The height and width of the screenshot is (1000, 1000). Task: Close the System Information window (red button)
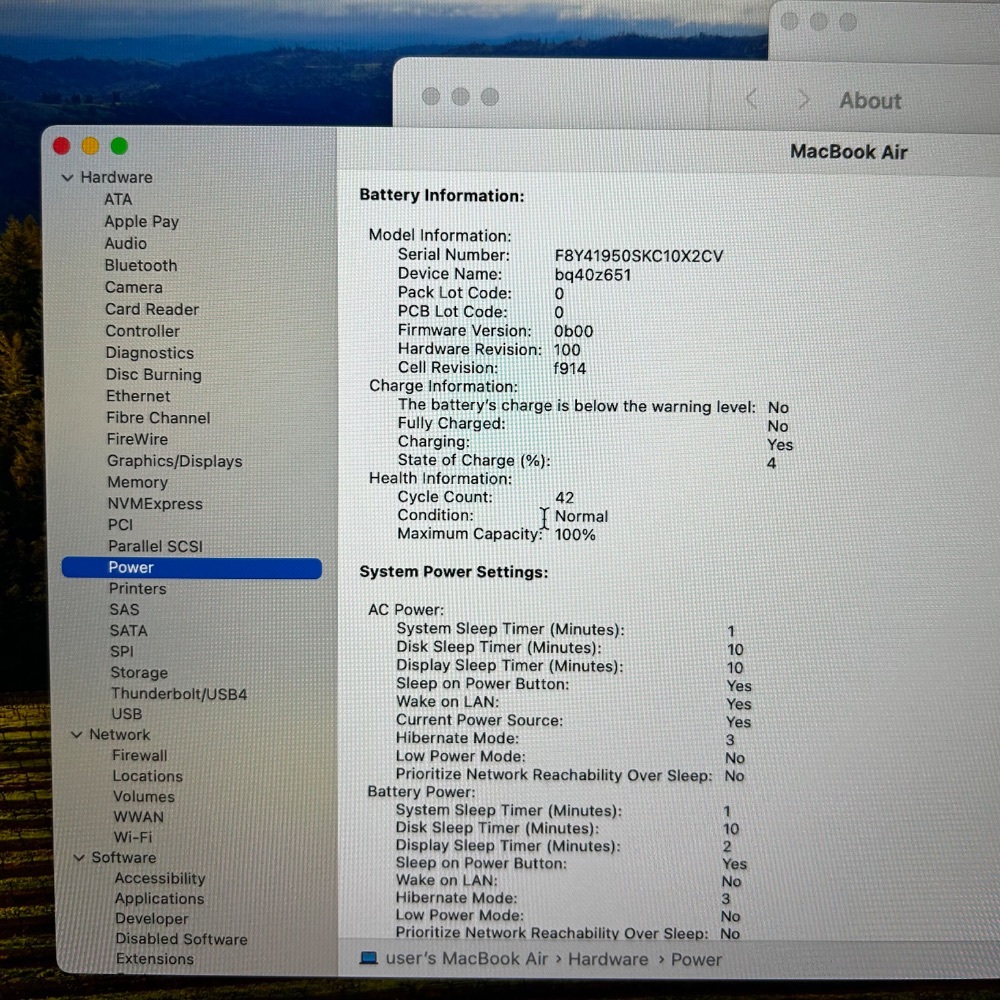(x=61, y=146)
